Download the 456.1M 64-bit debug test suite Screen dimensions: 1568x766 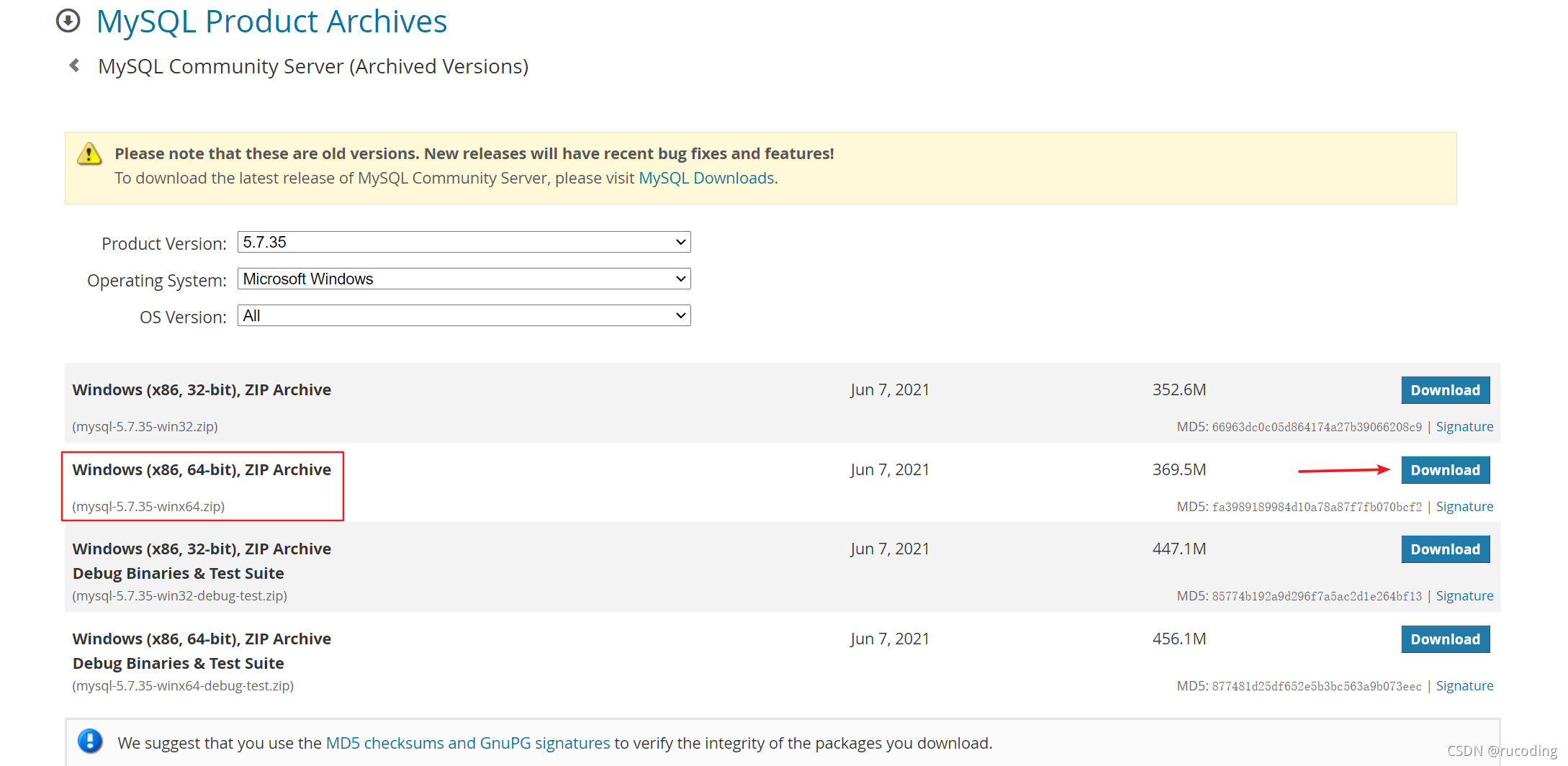[1445, 639]
